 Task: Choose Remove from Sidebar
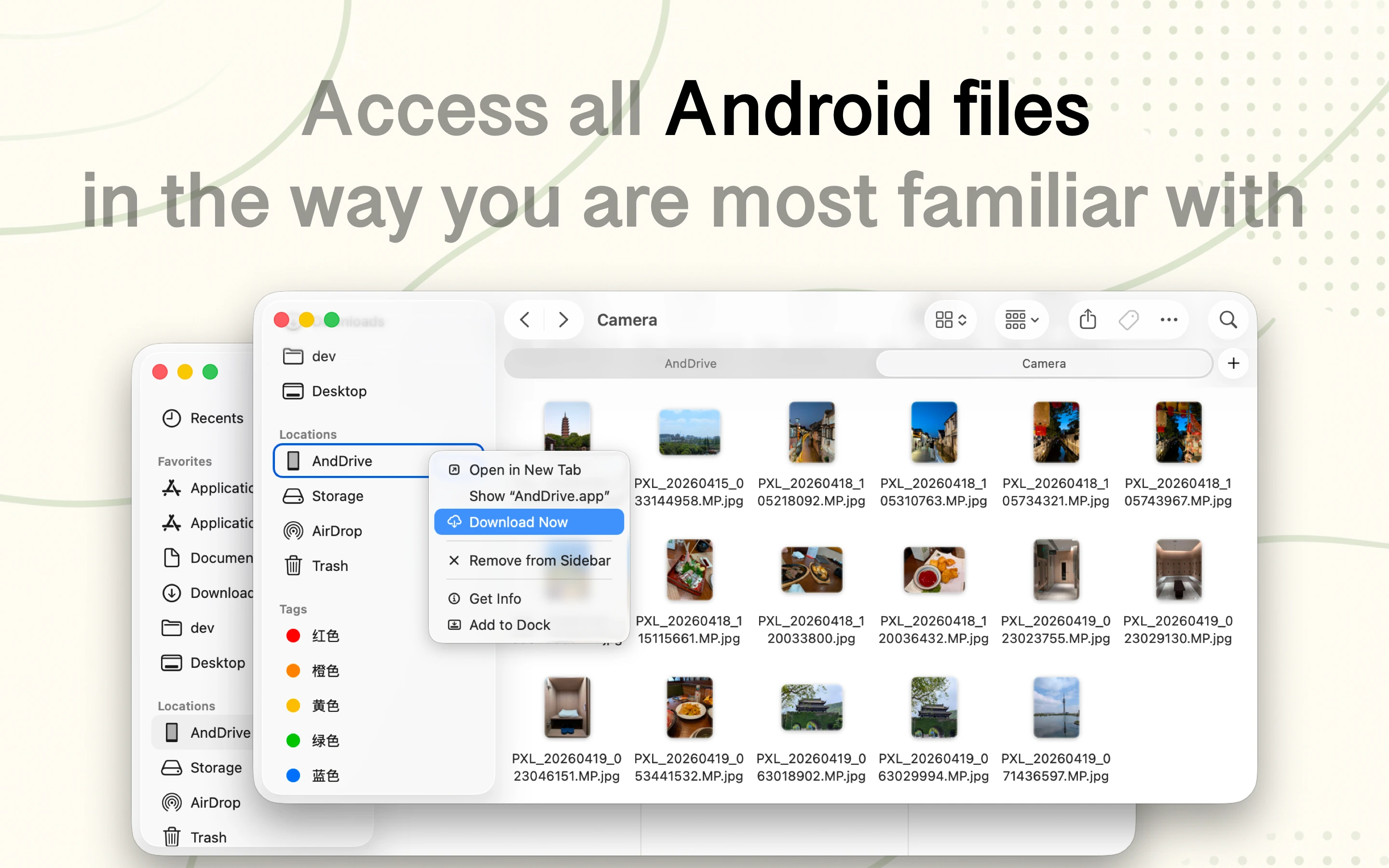point(529,560)
